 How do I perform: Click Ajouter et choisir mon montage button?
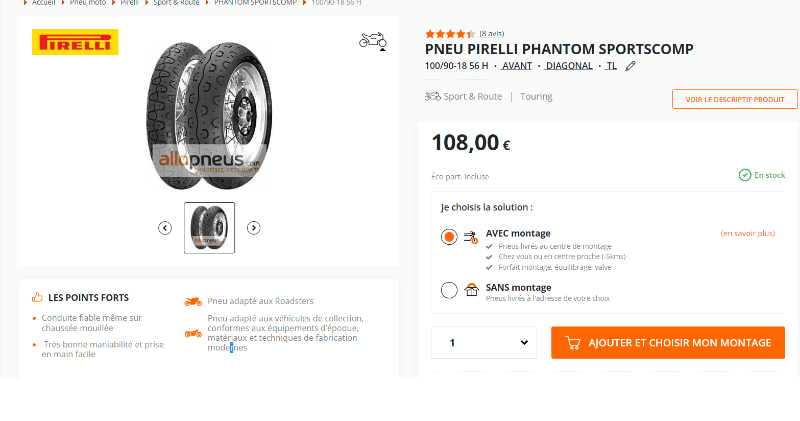pyautogui.click(x=667, y=343)
